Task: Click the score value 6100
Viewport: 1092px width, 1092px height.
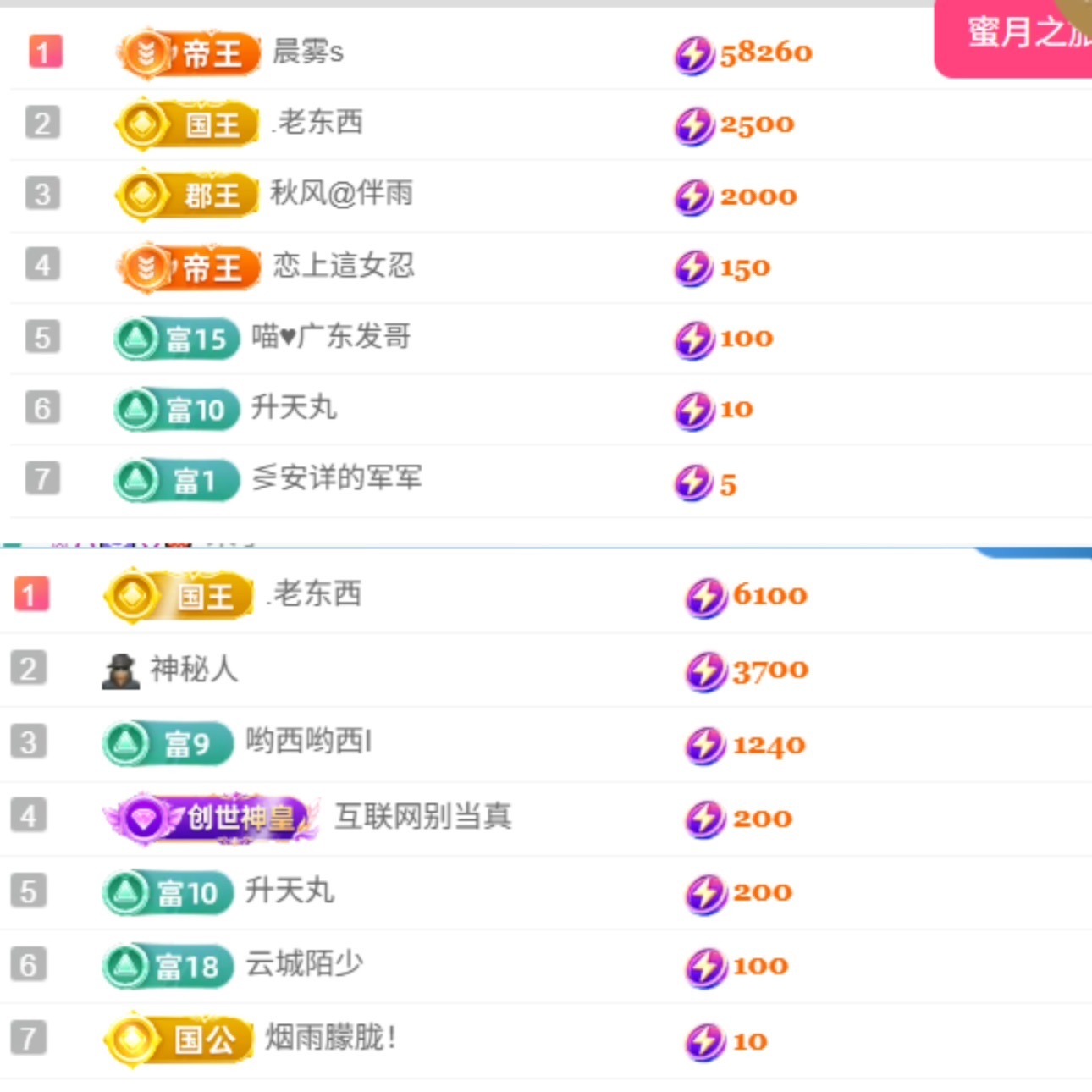Action: (x=770, y=595)
